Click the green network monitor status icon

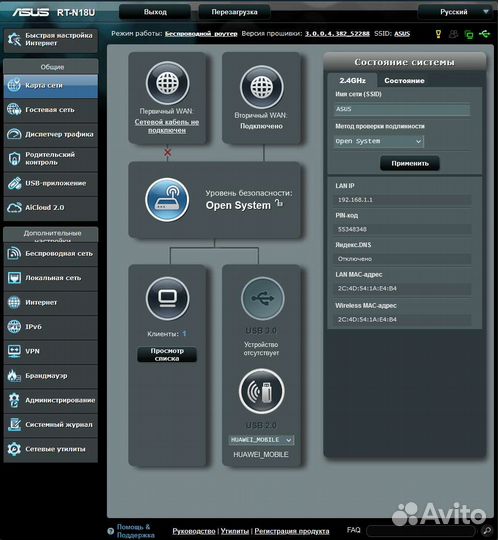click(x=469, y=34)
